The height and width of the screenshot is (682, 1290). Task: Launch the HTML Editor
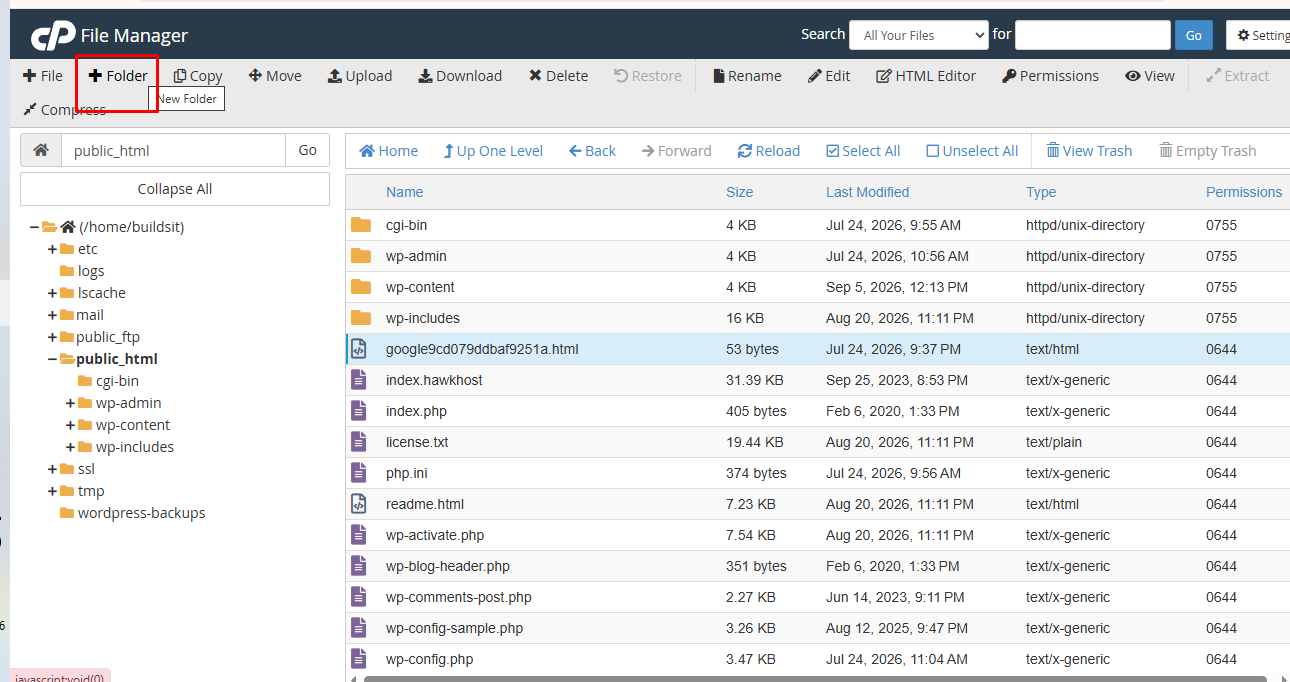(926, 76)
